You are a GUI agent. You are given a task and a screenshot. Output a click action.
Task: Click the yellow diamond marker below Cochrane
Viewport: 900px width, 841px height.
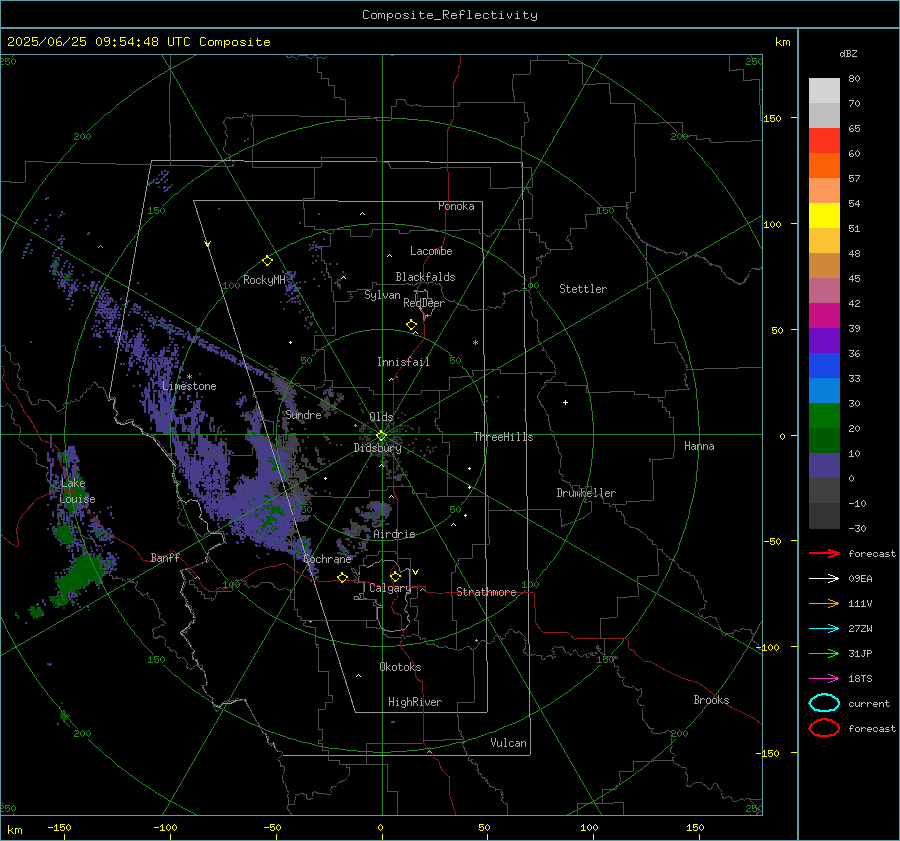pos(343,577)
